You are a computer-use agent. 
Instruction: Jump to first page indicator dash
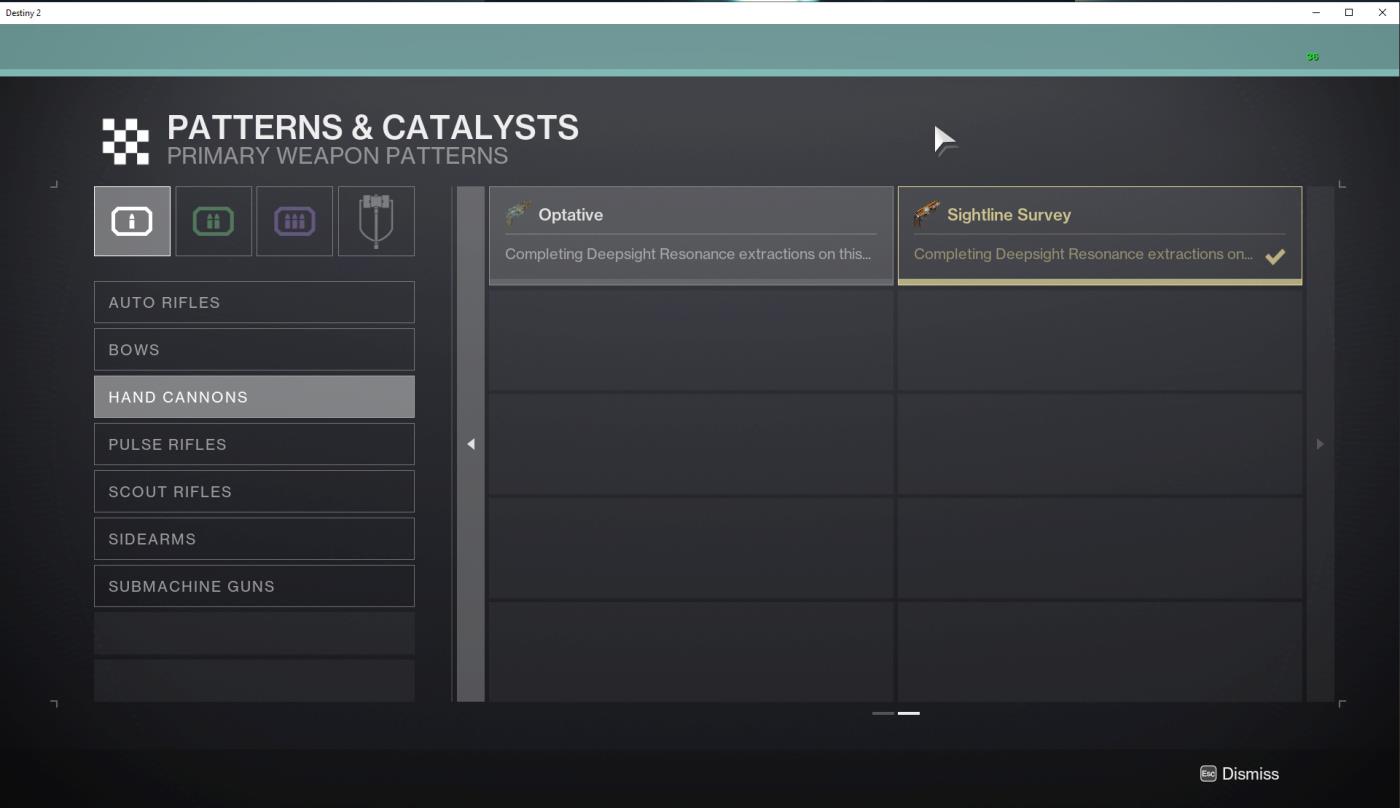[x=883, y=713]
